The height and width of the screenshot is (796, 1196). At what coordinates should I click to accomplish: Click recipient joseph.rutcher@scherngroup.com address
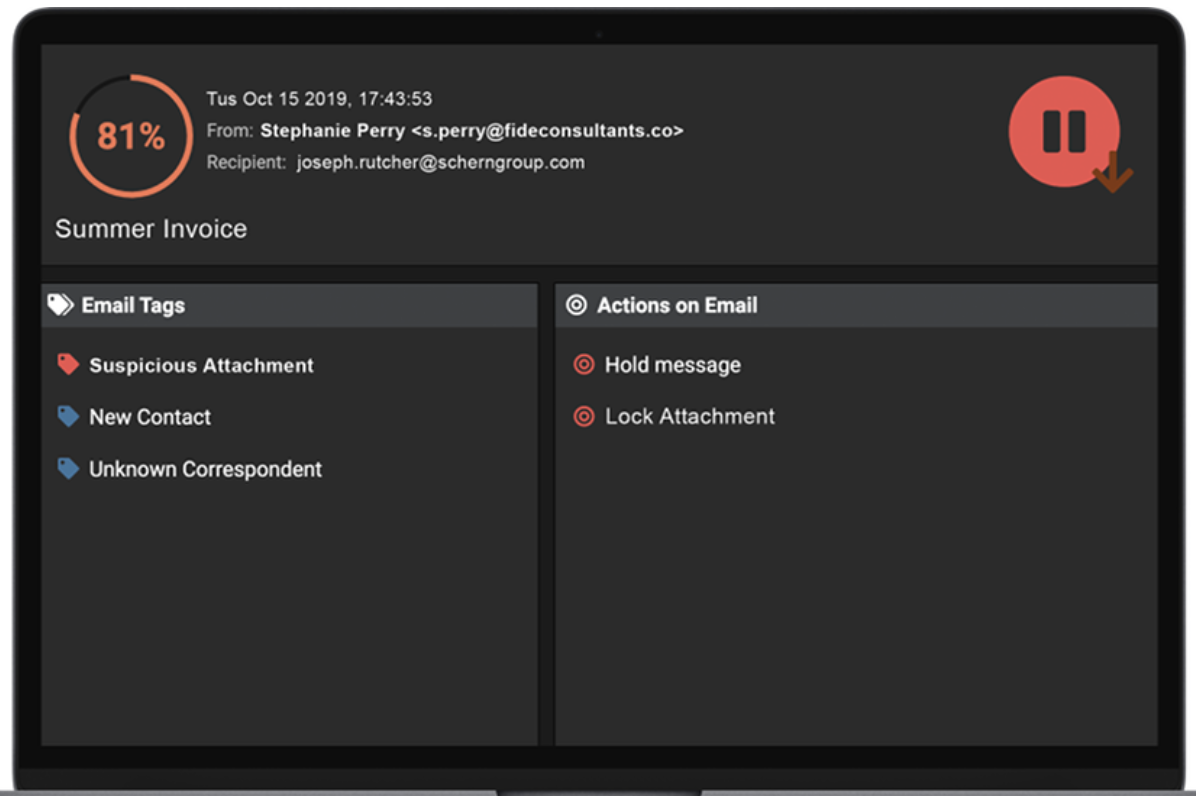pyautogui.click(x=440, y=163)
